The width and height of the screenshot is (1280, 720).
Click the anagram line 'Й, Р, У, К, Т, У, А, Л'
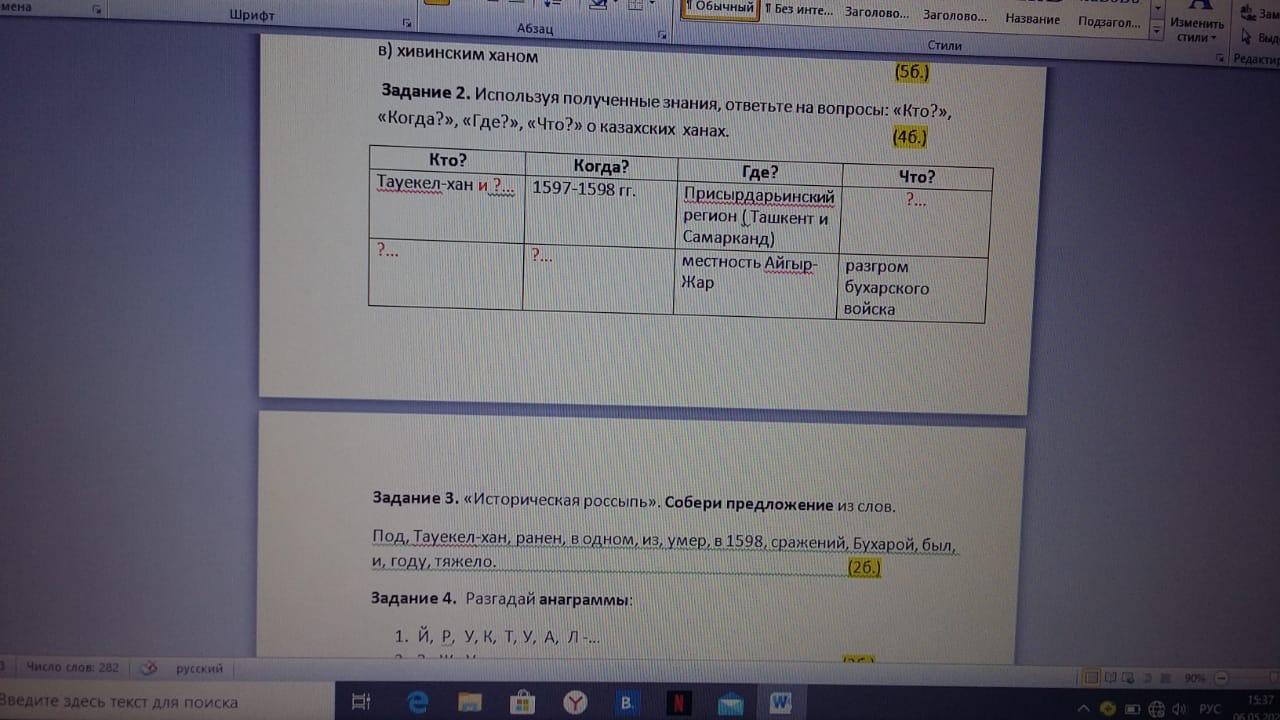pyautogui.click(x=497, y=637)
